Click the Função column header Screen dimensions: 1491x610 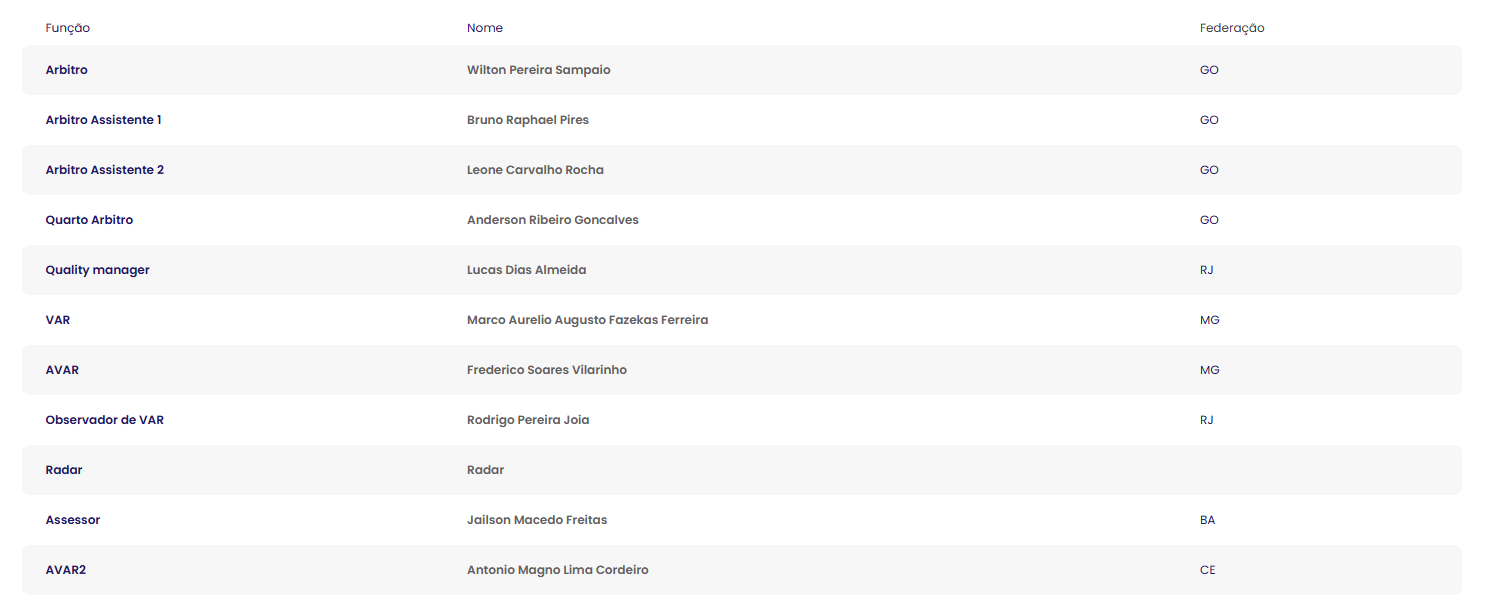click(x=68, y=28)
